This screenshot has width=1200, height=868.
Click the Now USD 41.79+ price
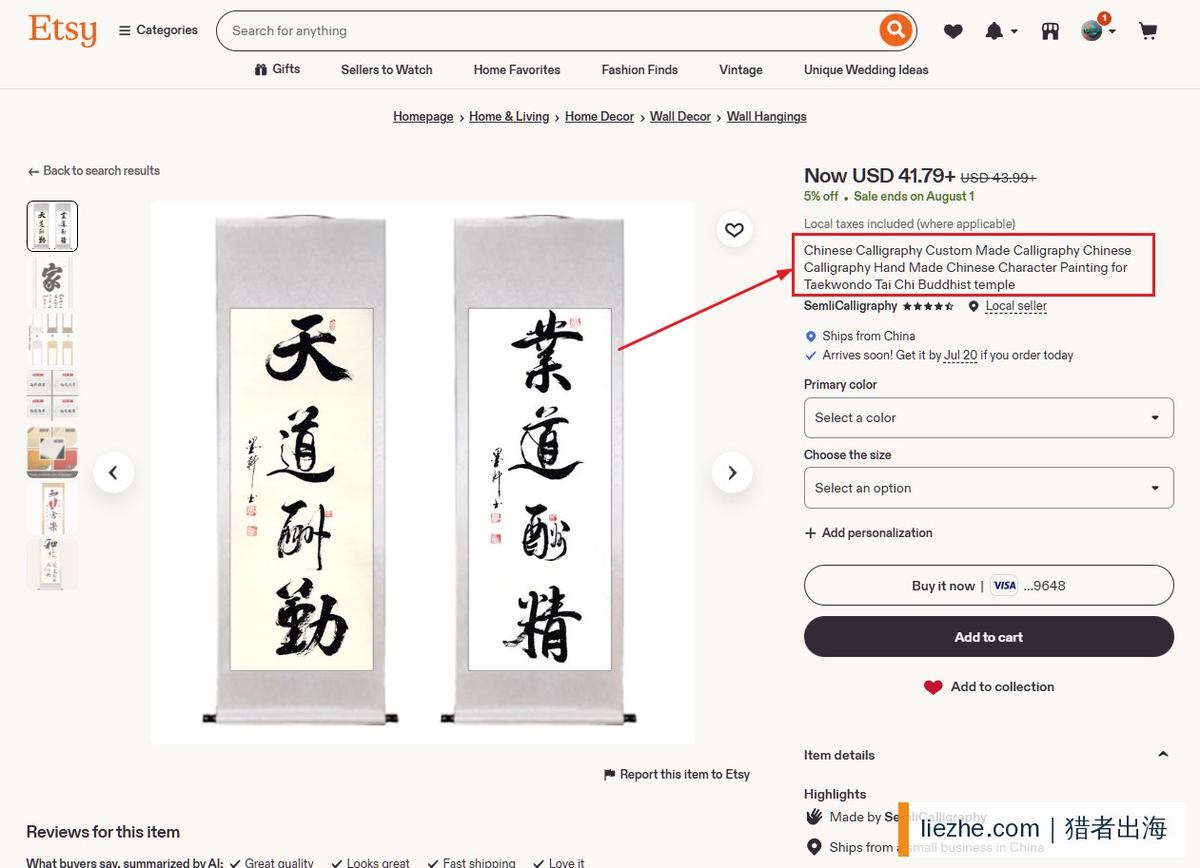click(x=879, y=176)
